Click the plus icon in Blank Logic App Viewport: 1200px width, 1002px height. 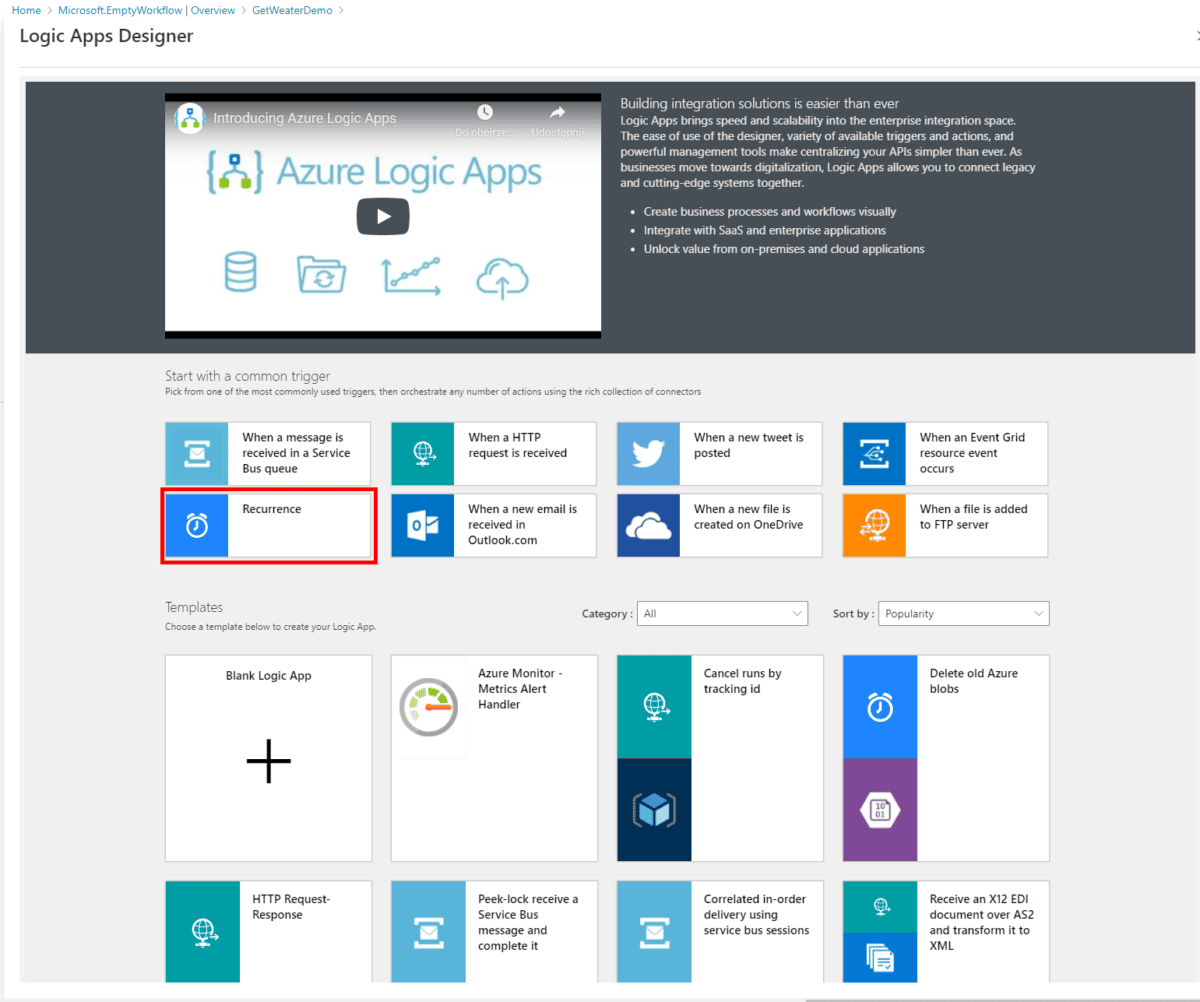click(269, 763)
